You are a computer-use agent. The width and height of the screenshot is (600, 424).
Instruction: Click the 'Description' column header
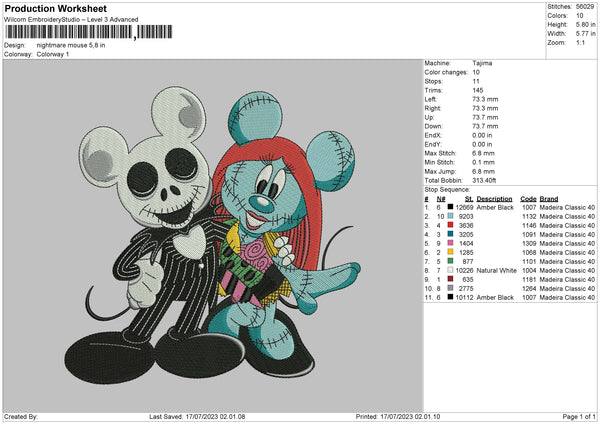pyautogui.click(x=494, y=199)
